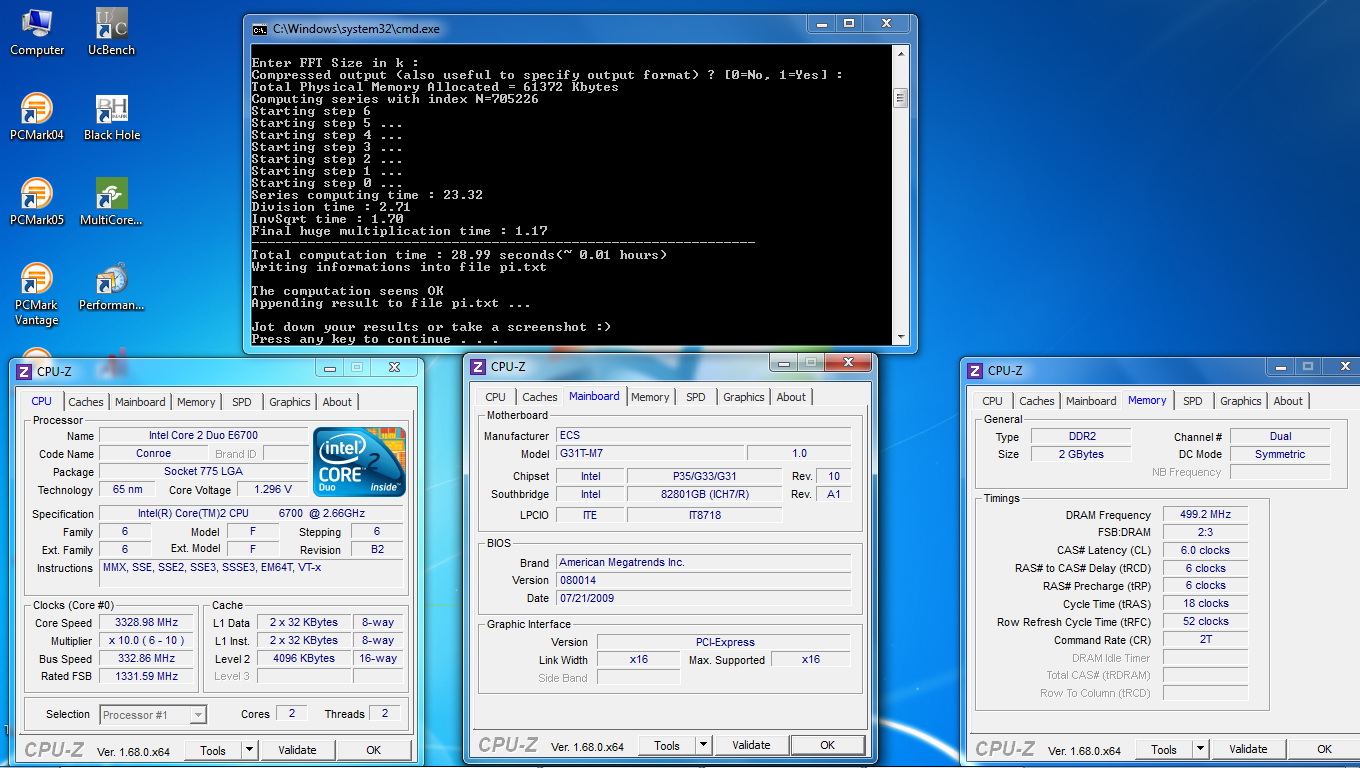
Task: Open the Caches tab in left CPU-Z window
Action: (x=86, y=402)
